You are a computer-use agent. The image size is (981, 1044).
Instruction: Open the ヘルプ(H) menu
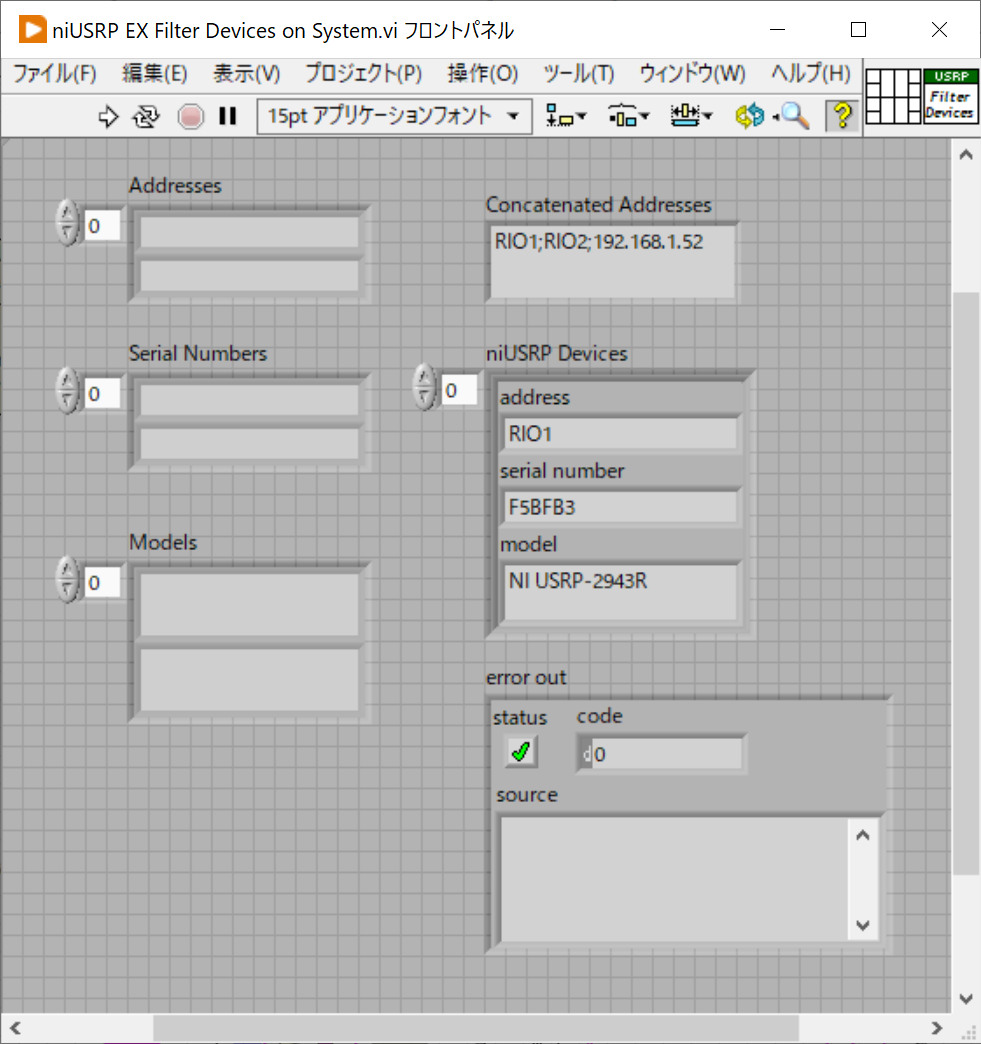(811, 73)
